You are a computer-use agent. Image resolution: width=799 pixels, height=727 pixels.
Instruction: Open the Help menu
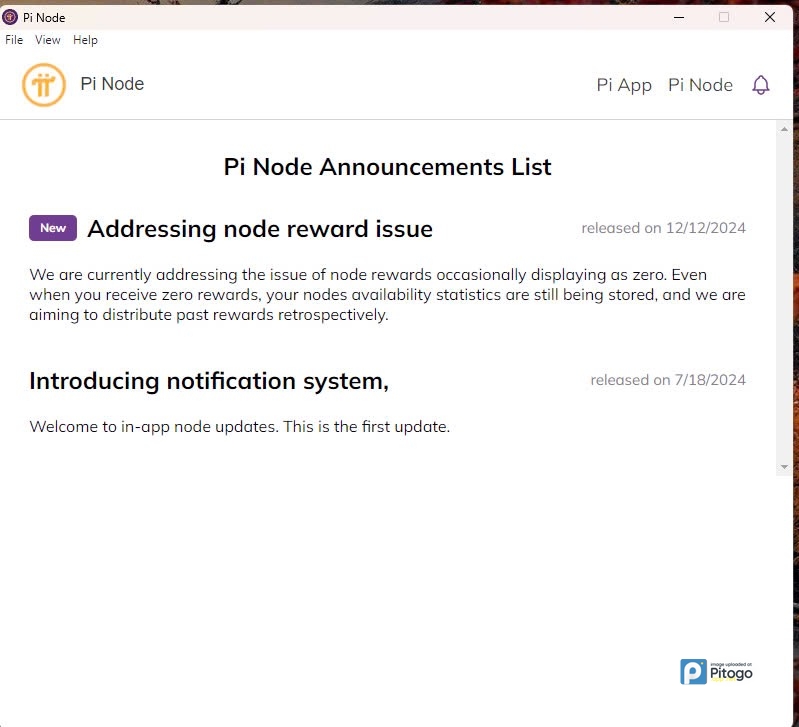[x=85, y=40]
